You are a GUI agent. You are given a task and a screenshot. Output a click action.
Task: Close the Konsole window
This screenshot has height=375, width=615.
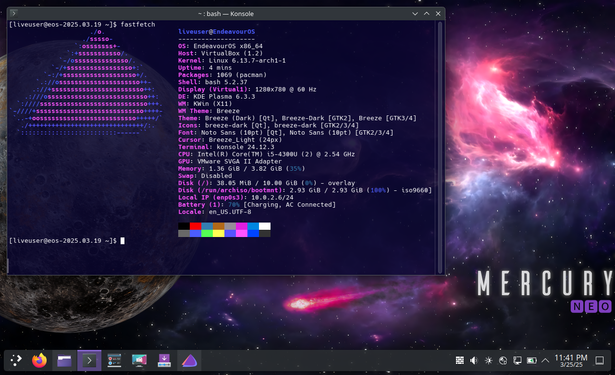438,14
